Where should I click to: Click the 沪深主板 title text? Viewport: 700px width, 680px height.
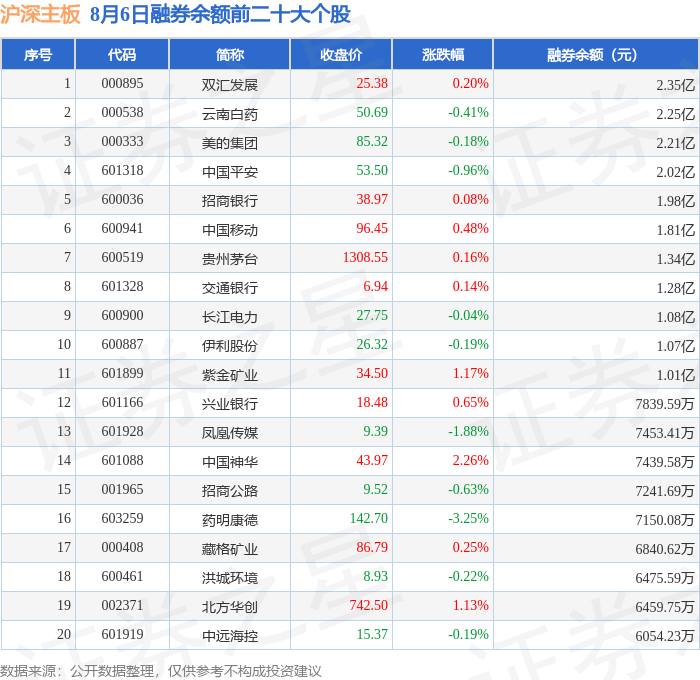point(40,13)
